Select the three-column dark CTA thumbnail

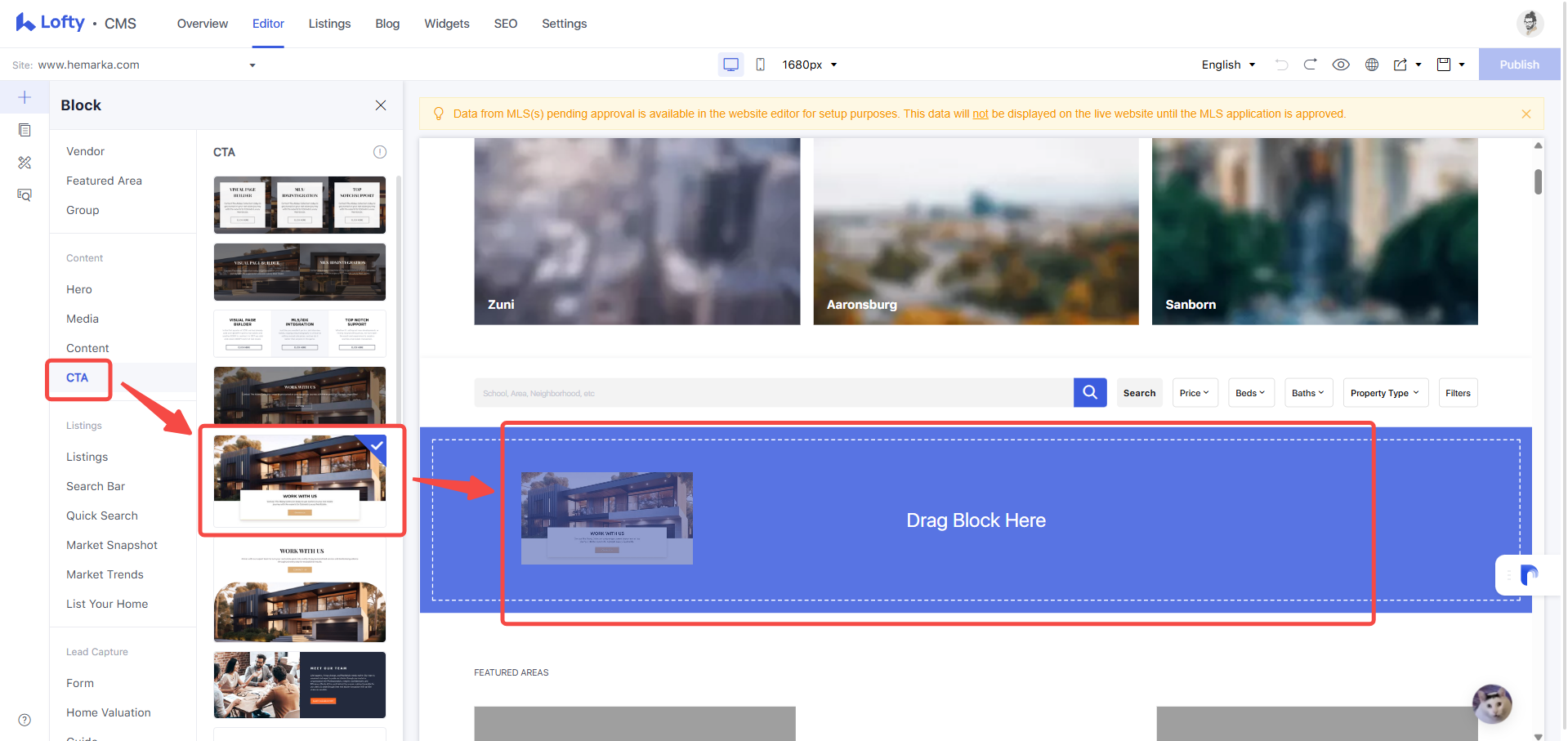[300, 205]
